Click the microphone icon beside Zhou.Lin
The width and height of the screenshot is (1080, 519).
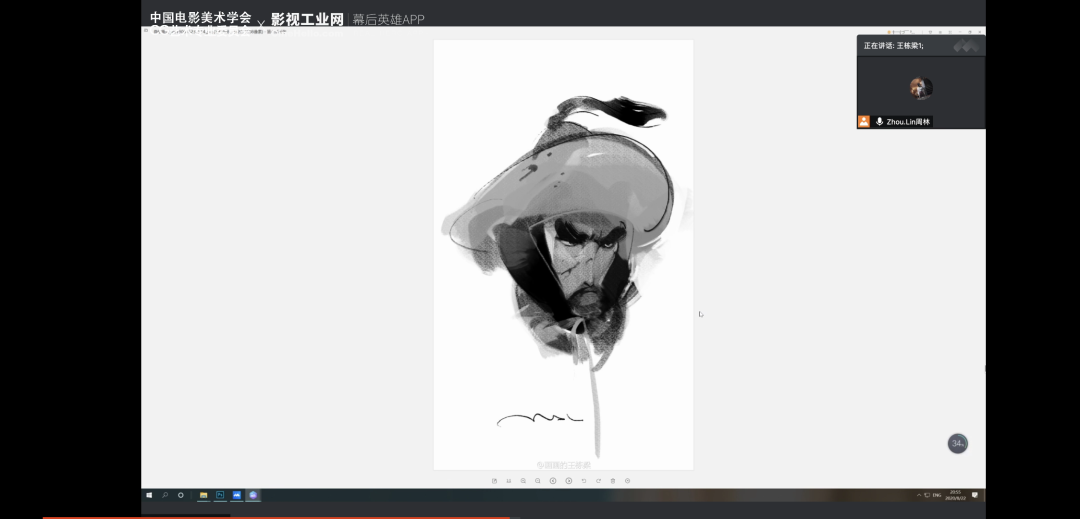coord(880,122)
